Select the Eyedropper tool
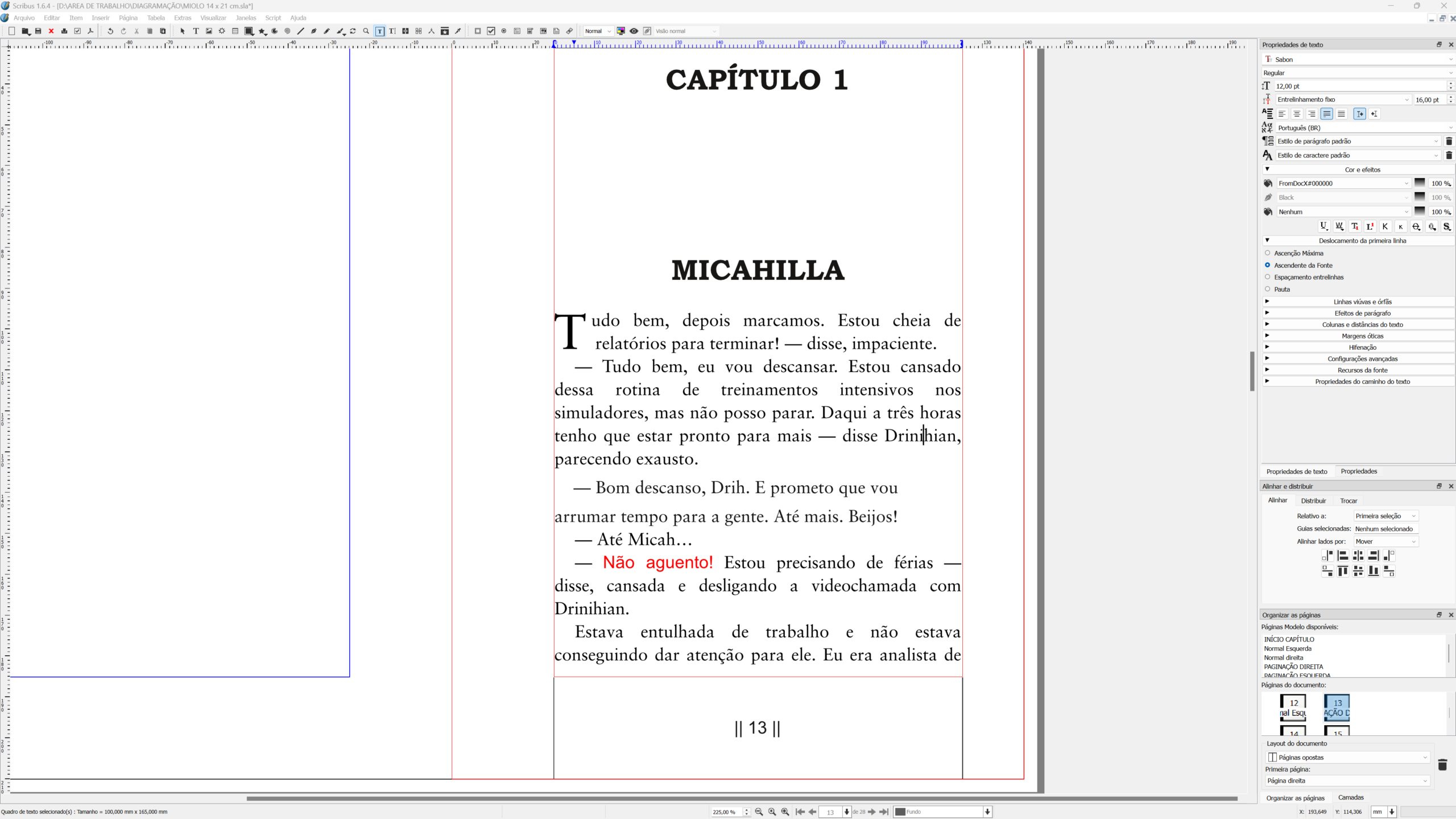 click(458, 31)
